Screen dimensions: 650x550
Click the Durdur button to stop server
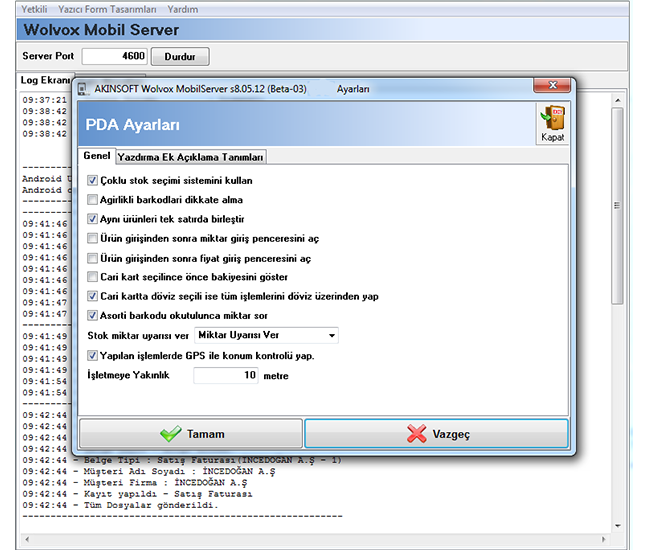pos(180,56)
